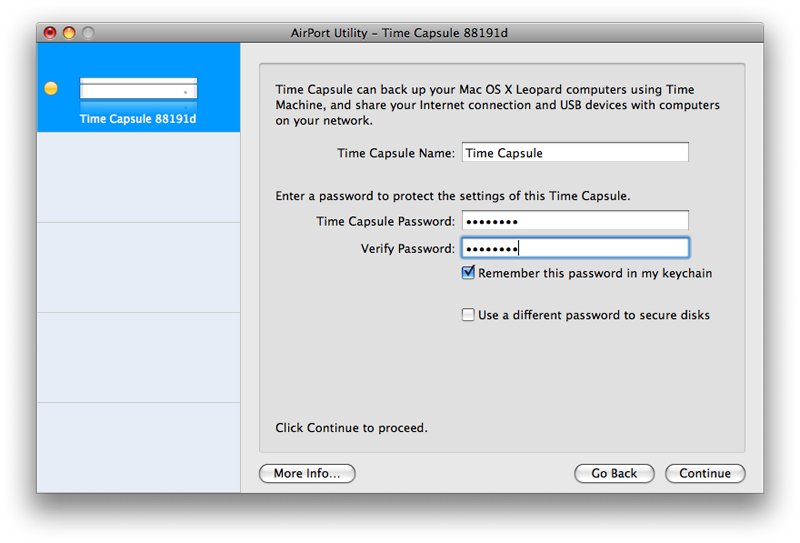This screenshot has width=800, height=543.
Task: Continue to the next setup step
Action: [705, 473]
